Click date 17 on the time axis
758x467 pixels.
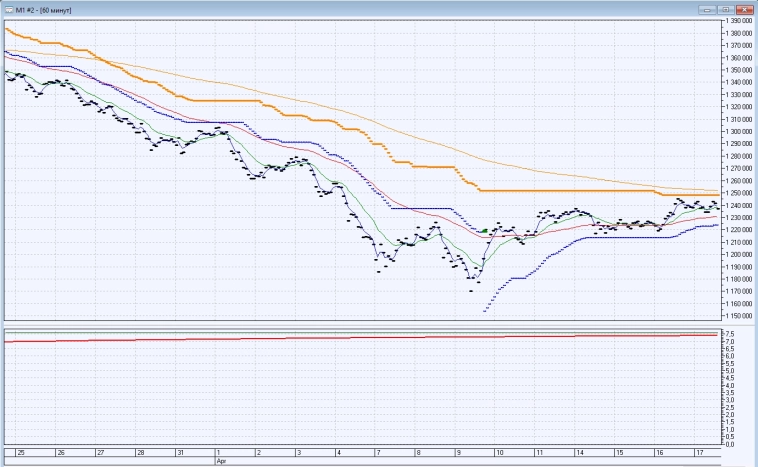699,453
